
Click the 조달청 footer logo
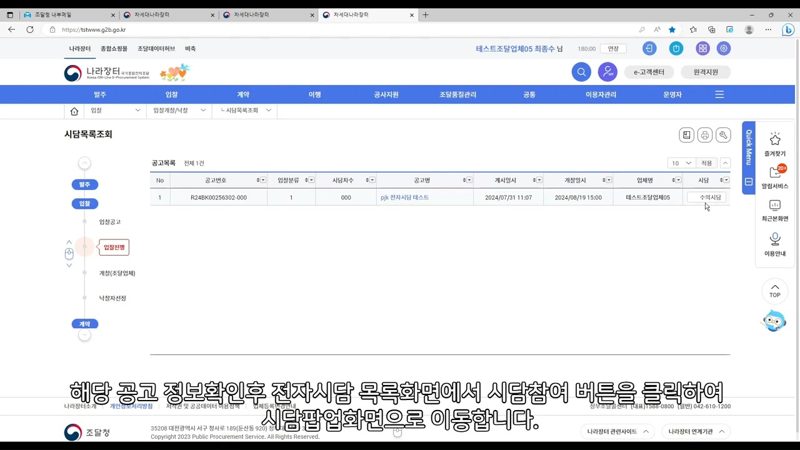pyautogui.click(x=87, y=432)
